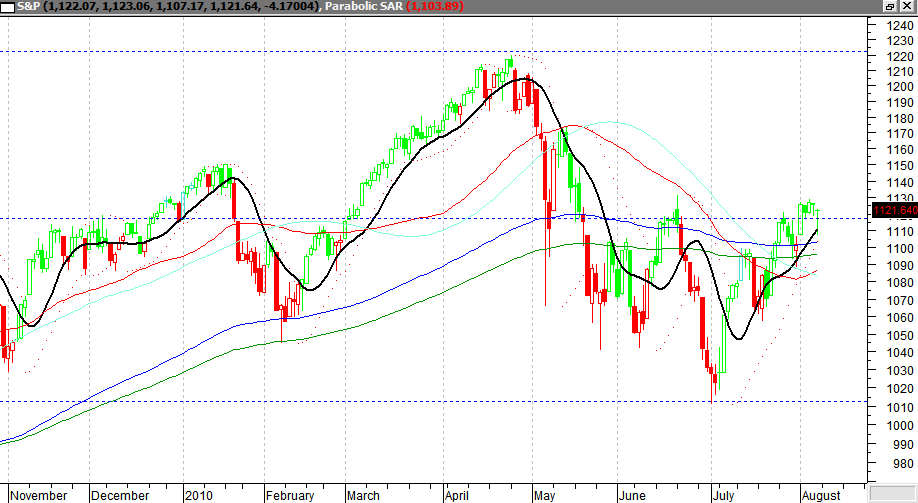The width and height of the screenshot is (918, 503).
Task: Click the 1060 price axis label
Action: click(x=900, y=317)
